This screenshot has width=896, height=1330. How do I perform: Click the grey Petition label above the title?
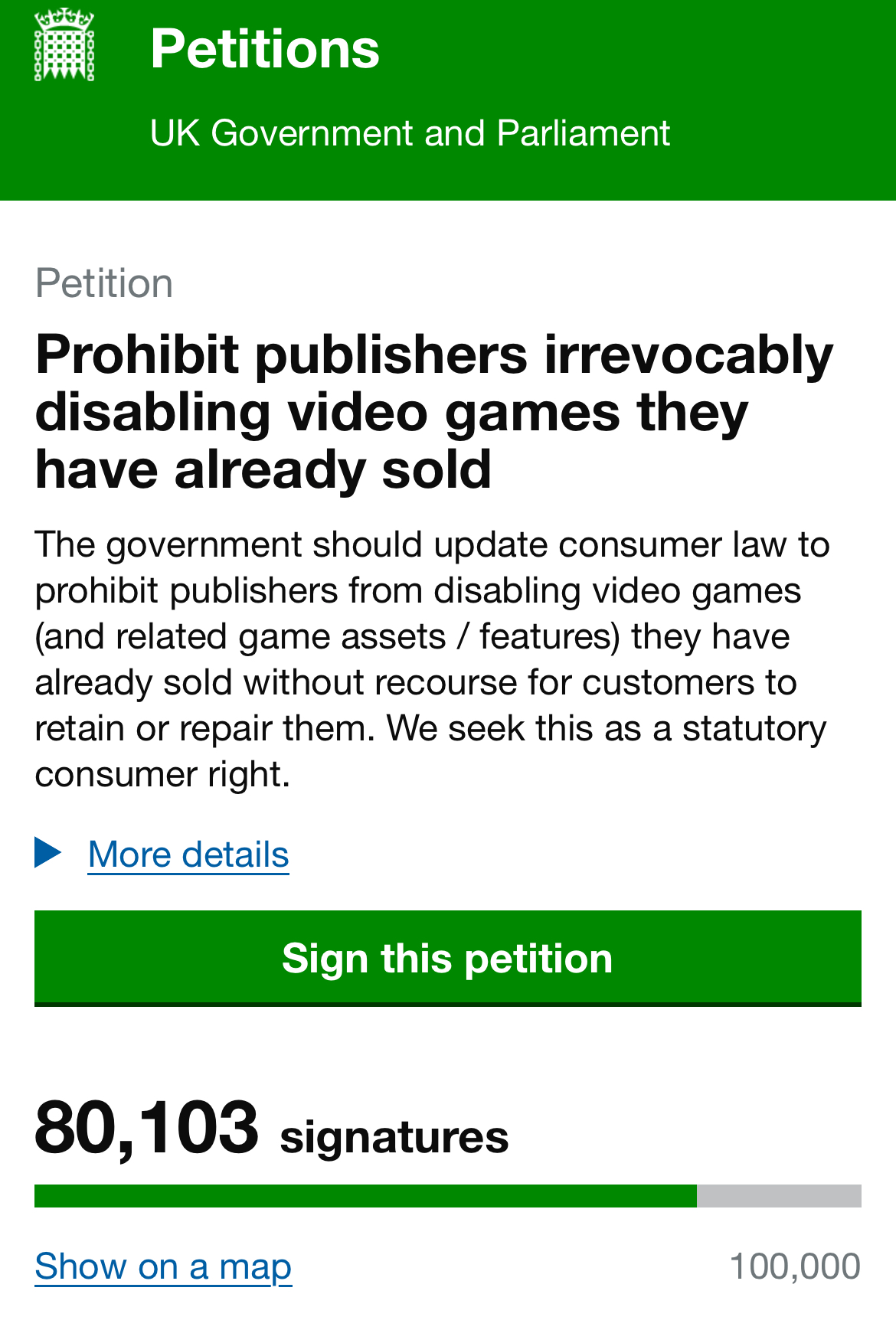(104, 283)
